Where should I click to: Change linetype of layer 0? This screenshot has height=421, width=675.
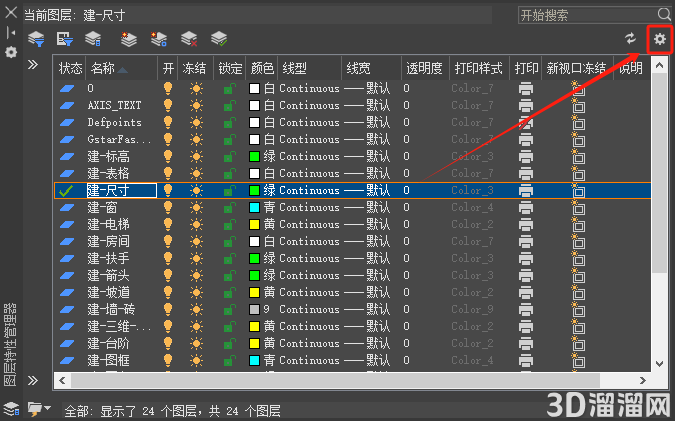[309, 88]
